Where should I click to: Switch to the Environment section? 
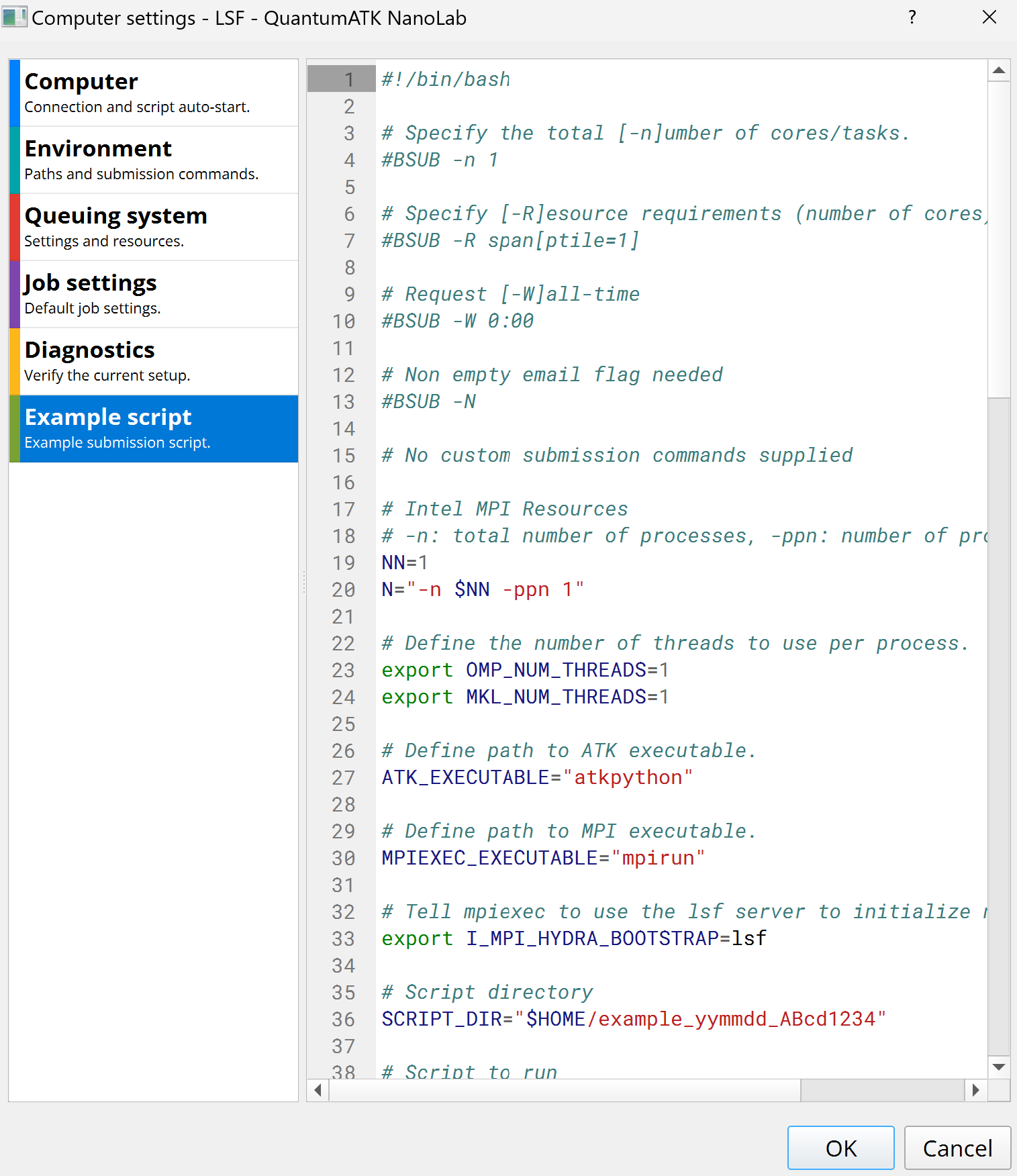[154, 160]
